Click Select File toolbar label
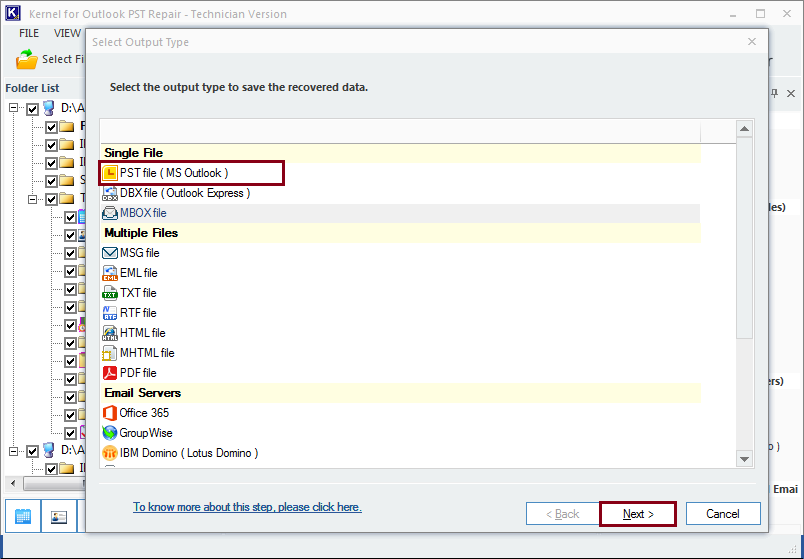The image size is (804, 559). tap(63, 59)
